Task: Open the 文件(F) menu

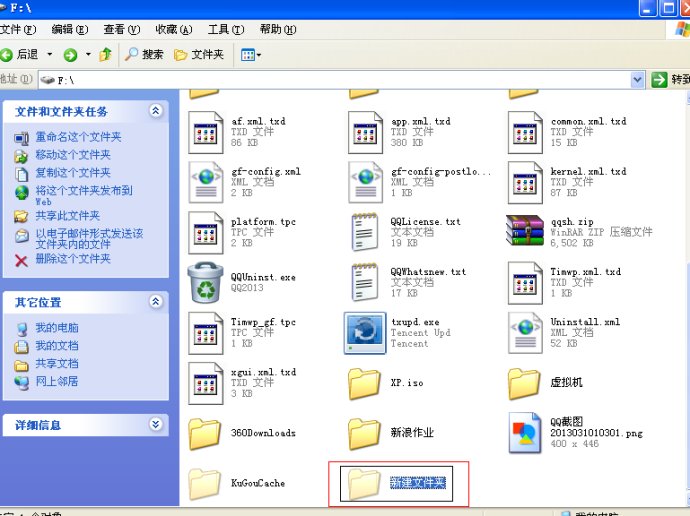Action: 18,29
